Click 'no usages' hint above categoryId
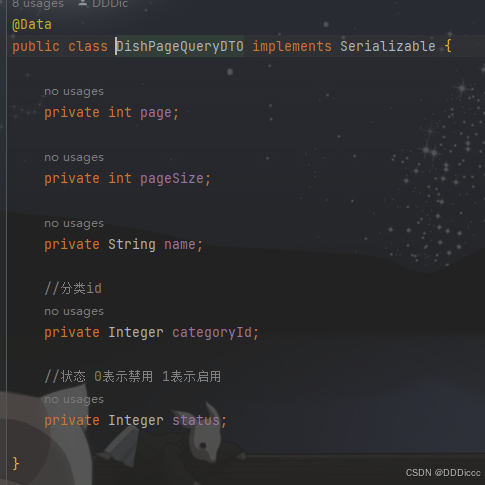The height and width of the screenshot is (485, 485). (x=74, y=311)
